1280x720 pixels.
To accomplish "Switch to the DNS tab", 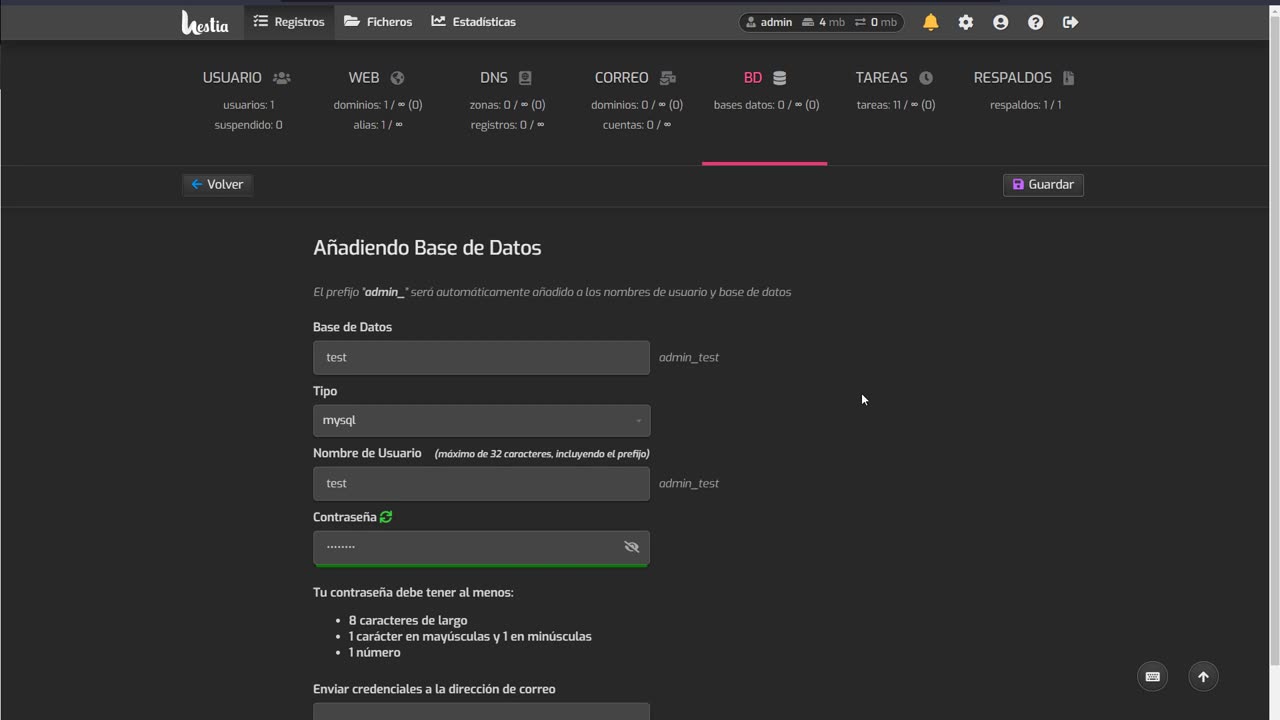I will coord(507,78).
